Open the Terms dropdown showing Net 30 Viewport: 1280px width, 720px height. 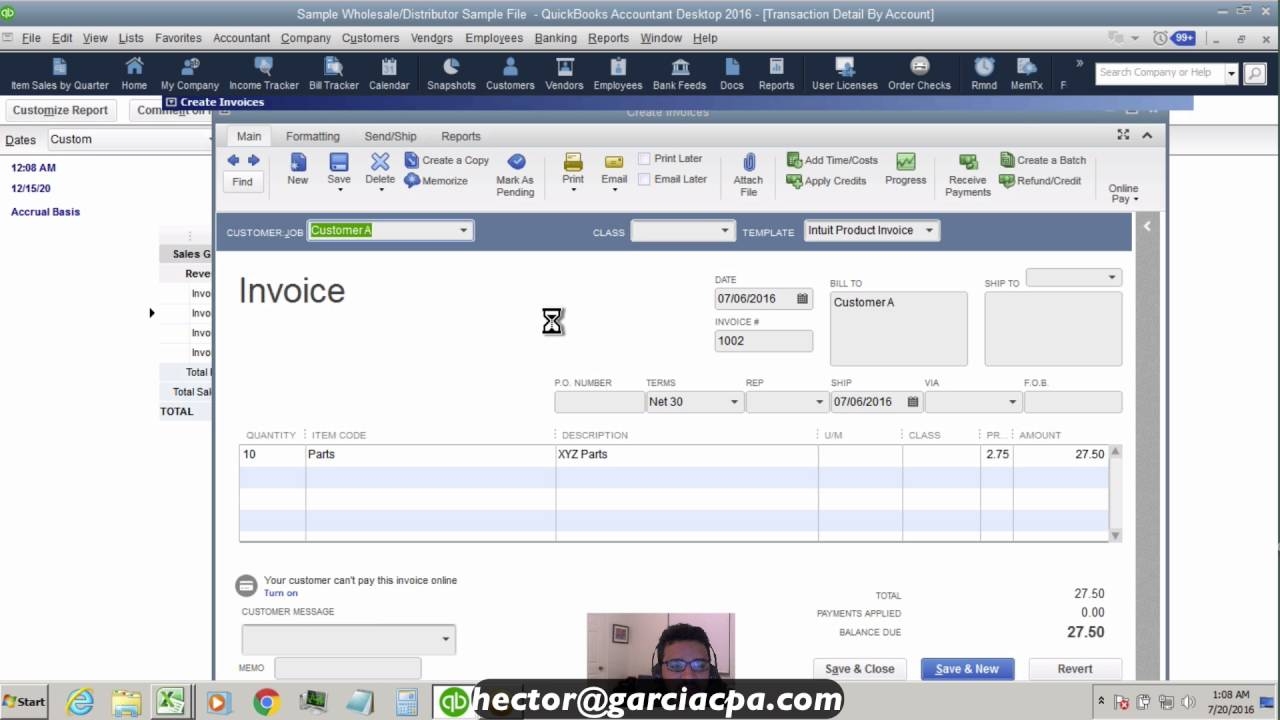(x=734, y=401)
